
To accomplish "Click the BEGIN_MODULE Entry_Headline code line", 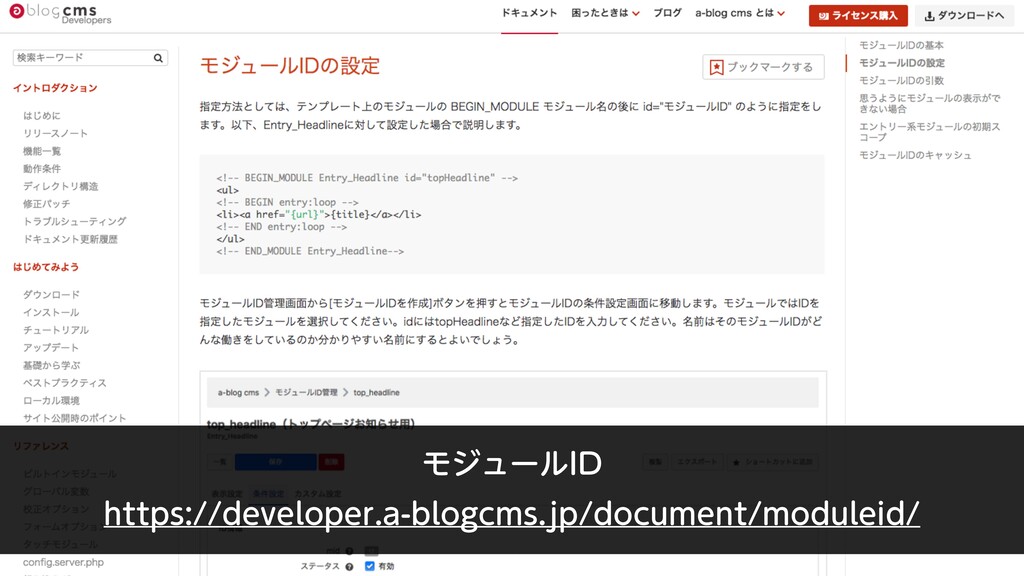I will click(x=367, y=178).
